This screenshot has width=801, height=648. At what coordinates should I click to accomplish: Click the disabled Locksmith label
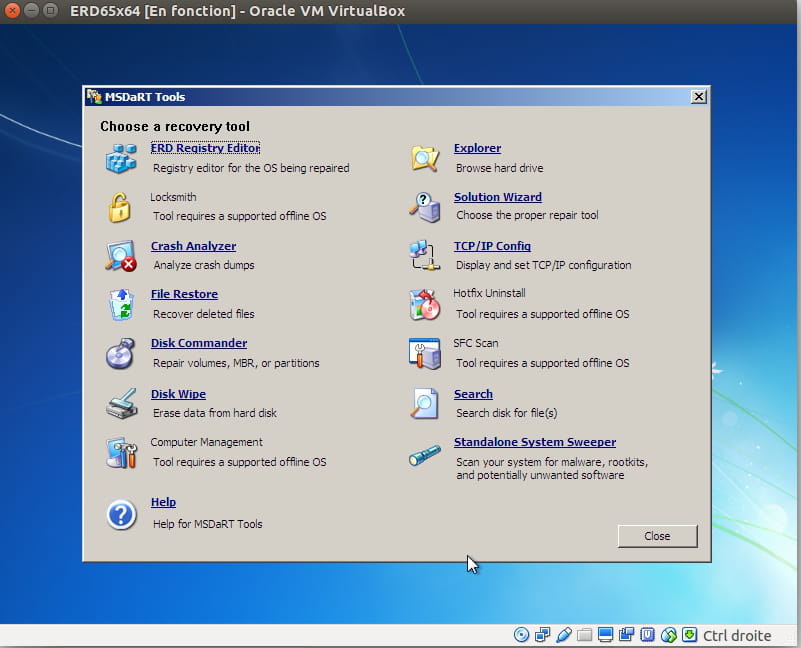[x=173, y=197]
